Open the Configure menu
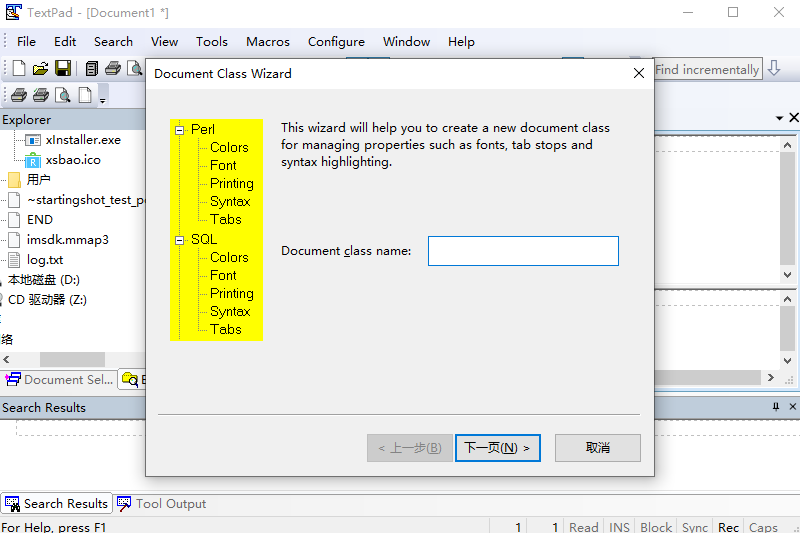This screenshot has height=533, width=800. click(x=336, y=42)
